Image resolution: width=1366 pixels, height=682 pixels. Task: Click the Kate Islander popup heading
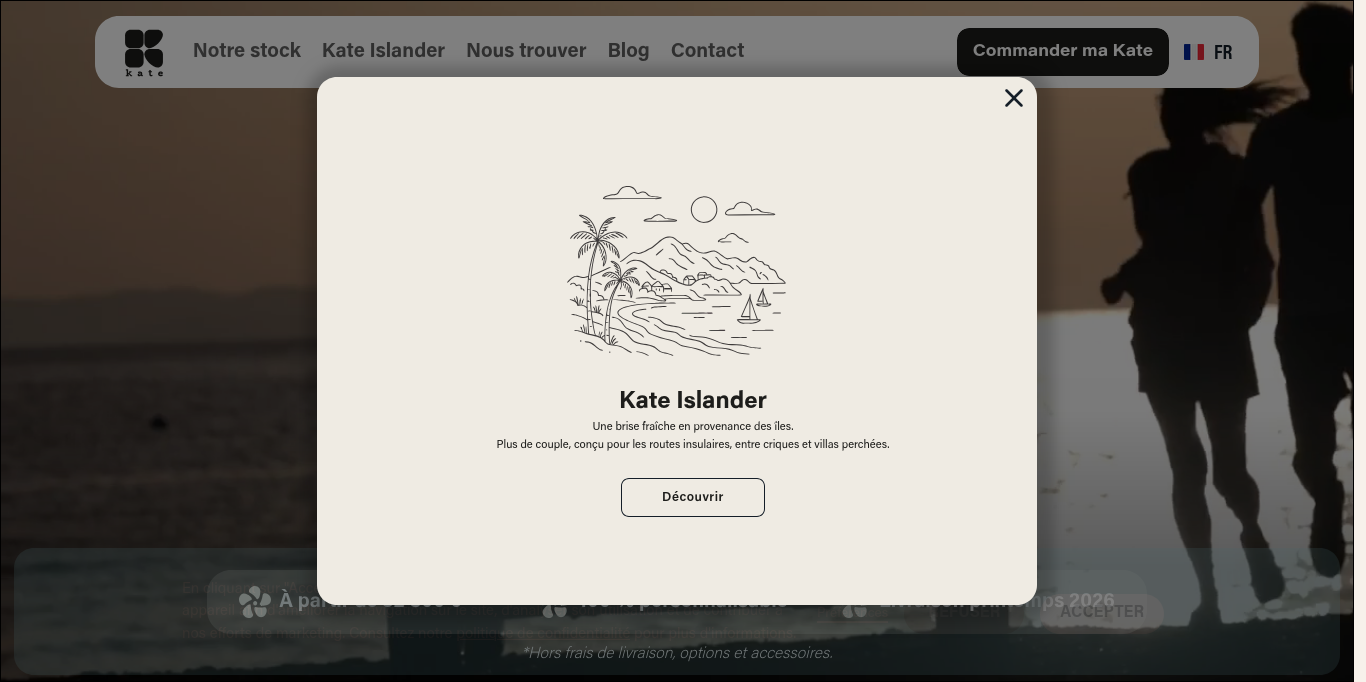[692, 400]
